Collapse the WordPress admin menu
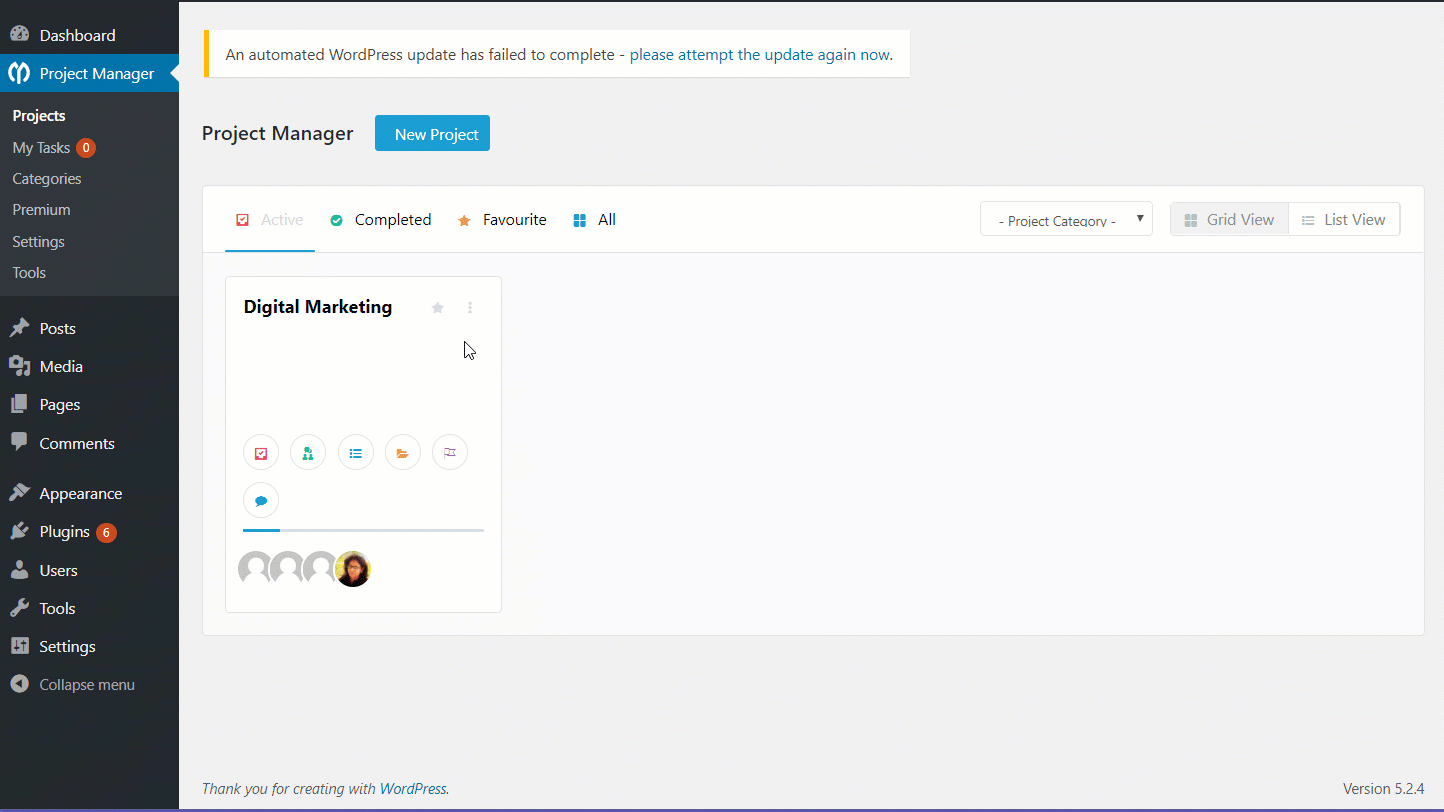This screenshot has width=1444, height=812. (x=89, y=685)
